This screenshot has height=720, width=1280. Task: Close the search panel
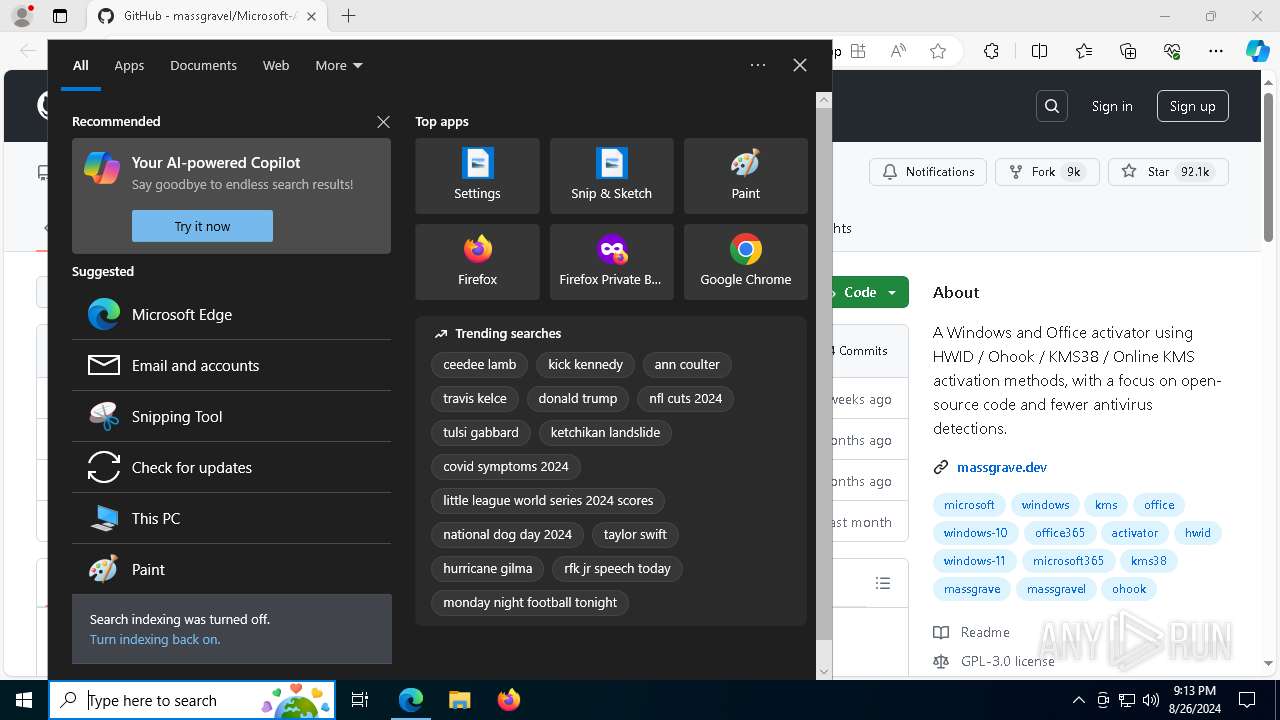pos(800,65)
